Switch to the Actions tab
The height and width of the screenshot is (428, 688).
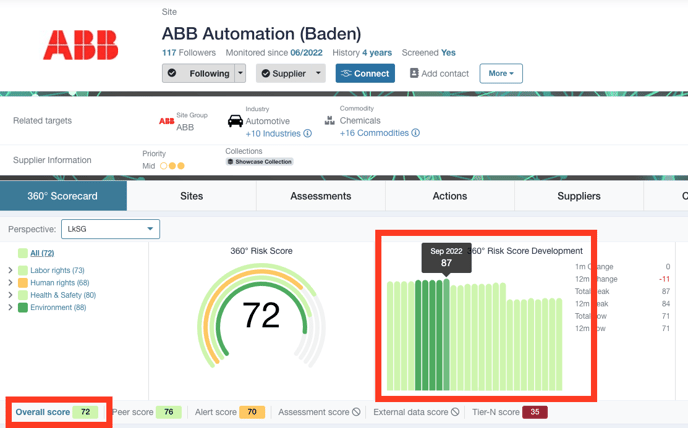pyautogui.click(x=450, y=196)
